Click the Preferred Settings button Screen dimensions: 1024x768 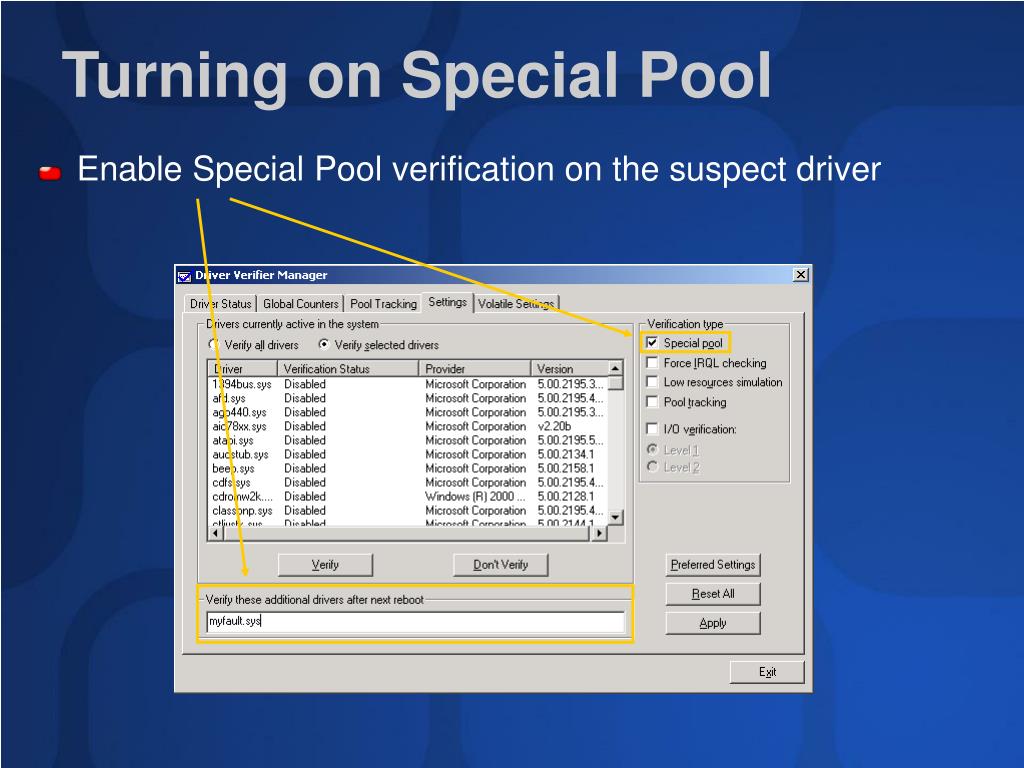coord(712,564)
